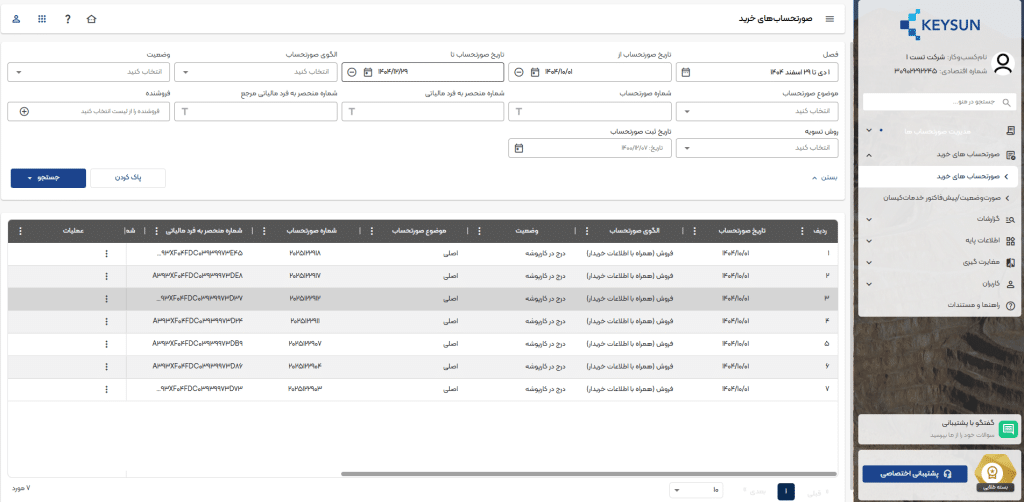Click the پاک کردن clear button

(x=128, y=177)
